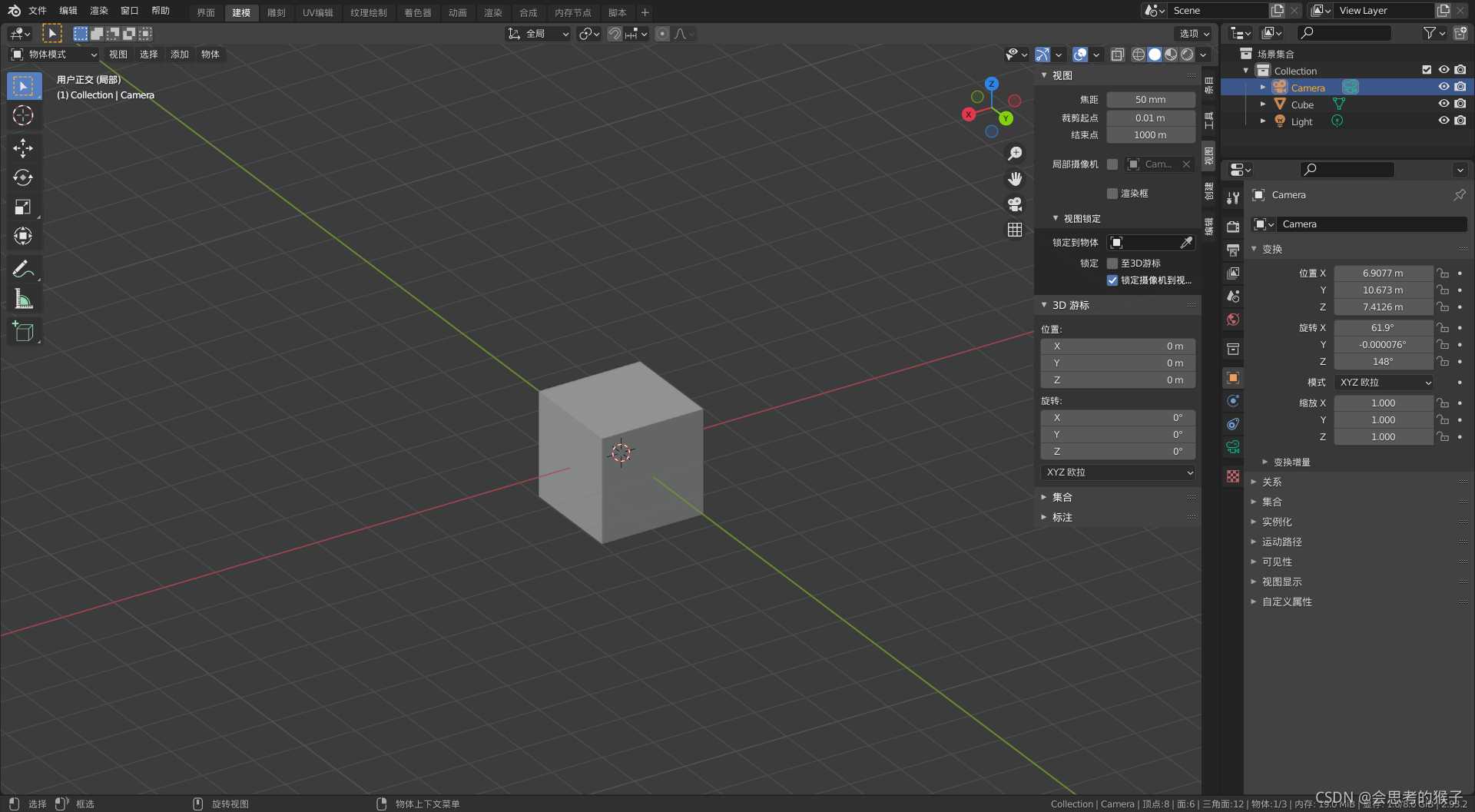The height and width of the screenshot is (812, 1475).
Task: Switch to the UV Editing workspace tab
Action: [318, 13]
